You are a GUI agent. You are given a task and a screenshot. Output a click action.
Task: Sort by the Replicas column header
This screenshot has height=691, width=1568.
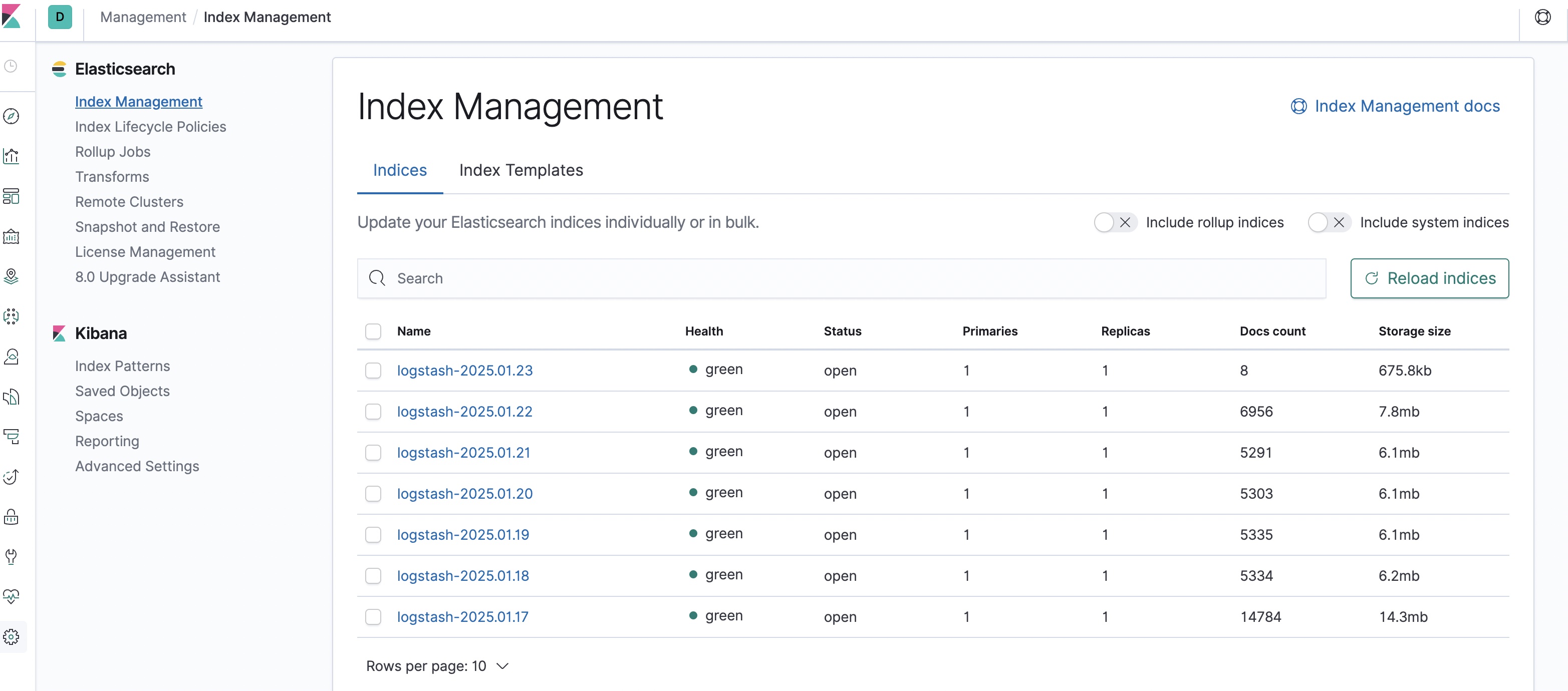point(1126,331)
